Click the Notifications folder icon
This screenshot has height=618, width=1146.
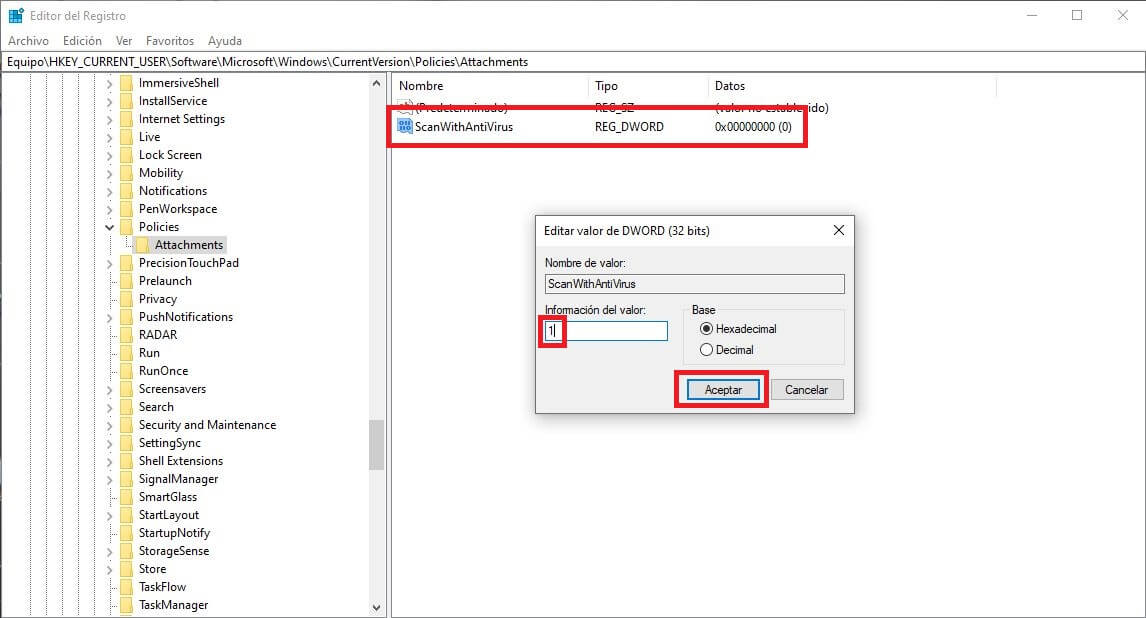tap(126, 191)
